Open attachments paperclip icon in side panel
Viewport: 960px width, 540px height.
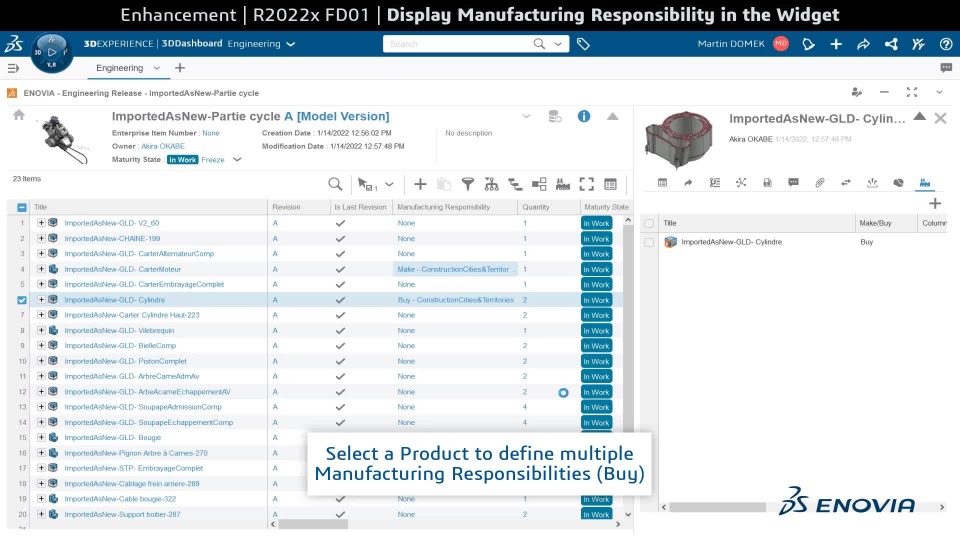click(x=820, y=182)
